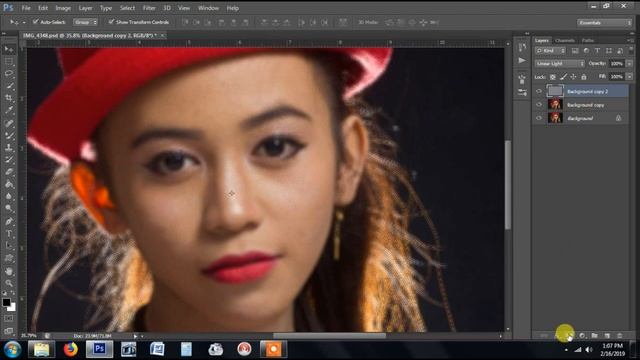This screenshot has height=360, width=640.
Task: Select the Hand tool
Action: click(9, 271)
